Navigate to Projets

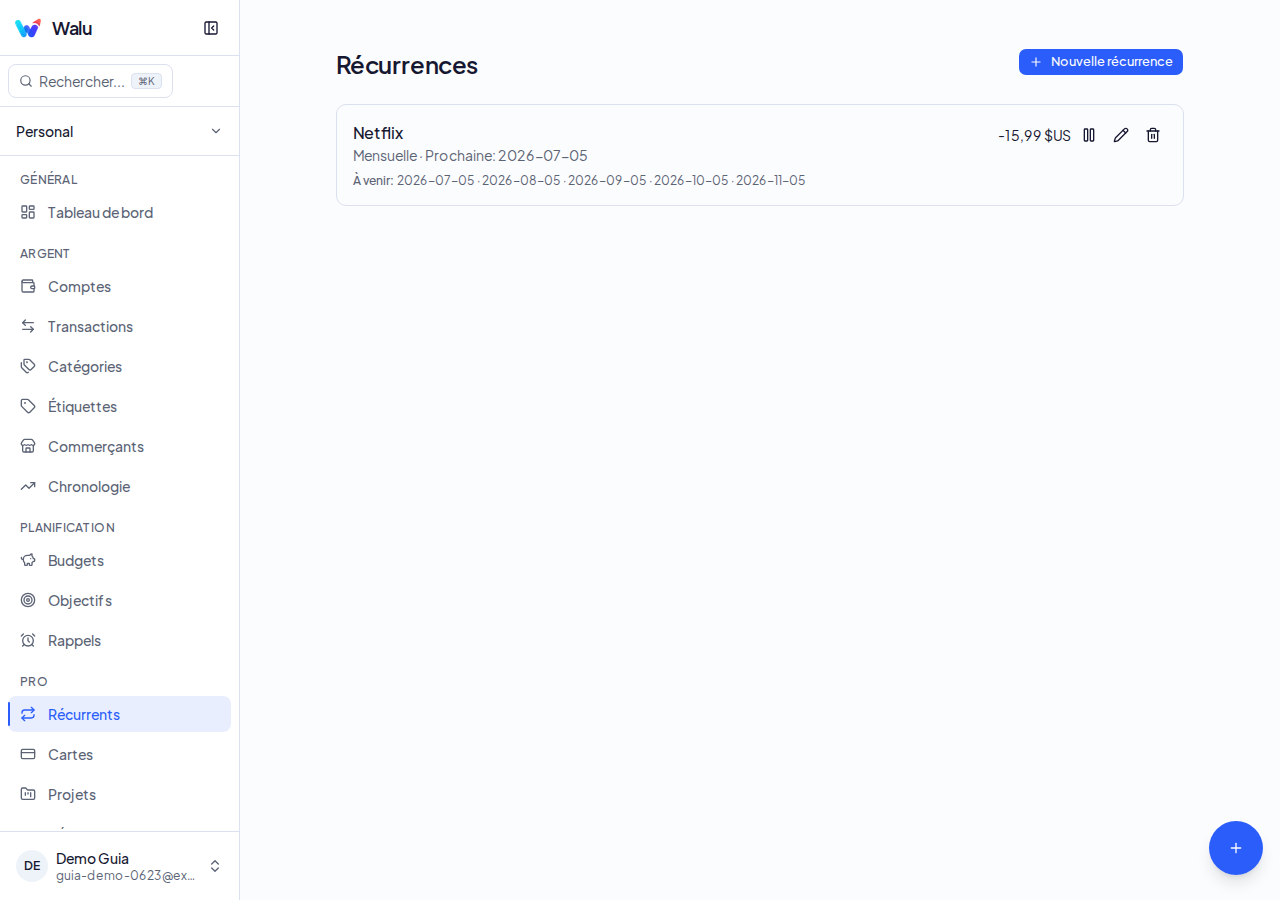119,794
